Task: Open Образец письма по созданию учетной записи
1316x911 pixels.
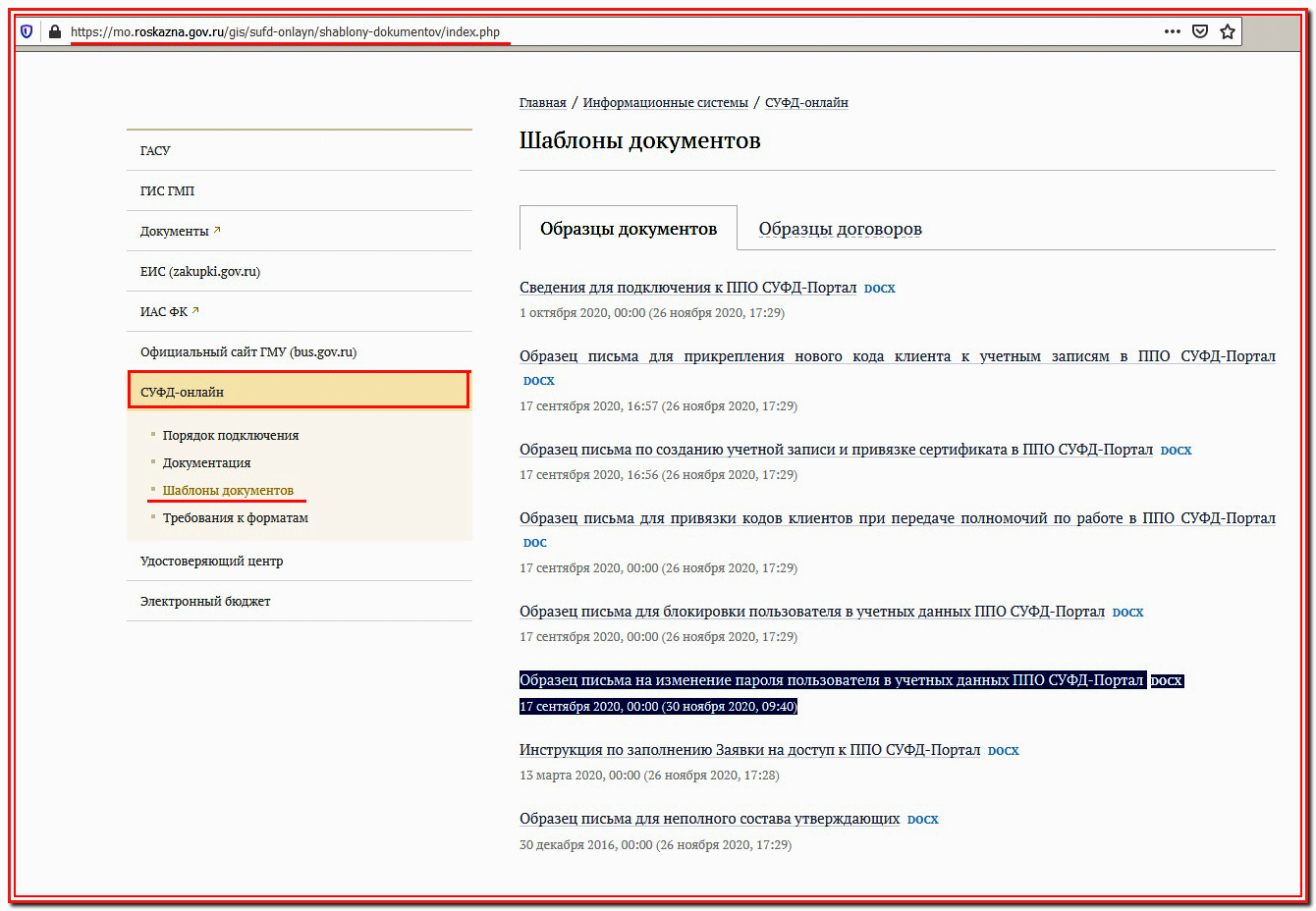Action: click(x=836, y=450)
